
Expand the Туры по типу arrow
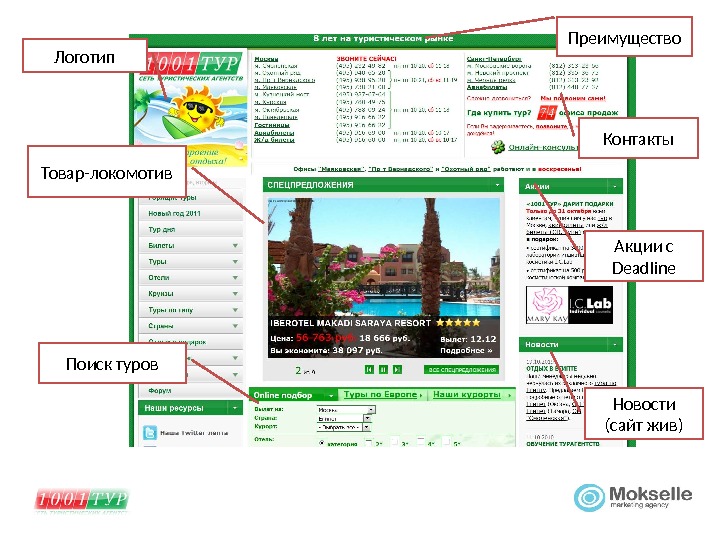pyautogui.click(x=235, y=310)
